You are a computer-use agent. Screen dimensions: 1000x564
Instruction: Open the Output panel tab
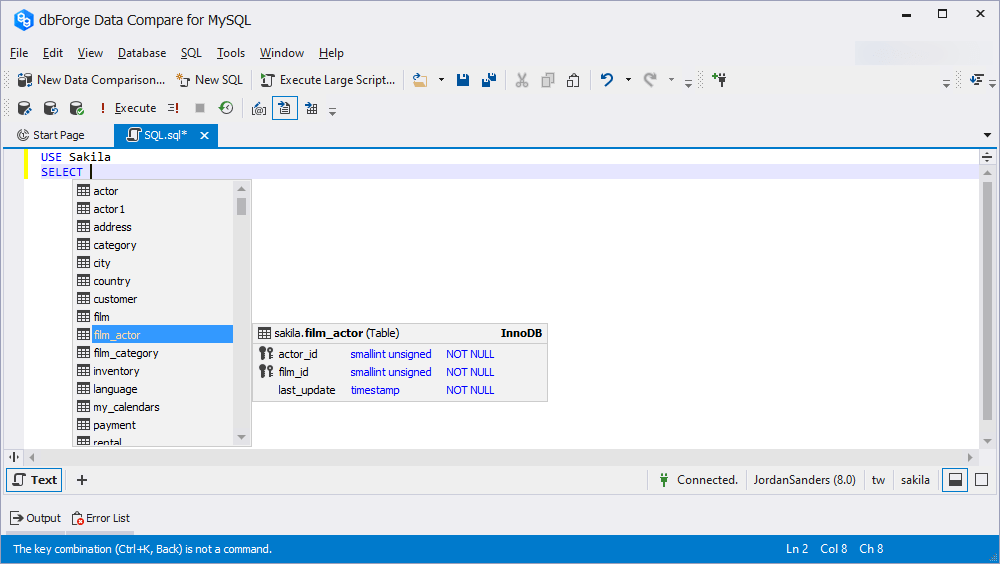point(36,518)
